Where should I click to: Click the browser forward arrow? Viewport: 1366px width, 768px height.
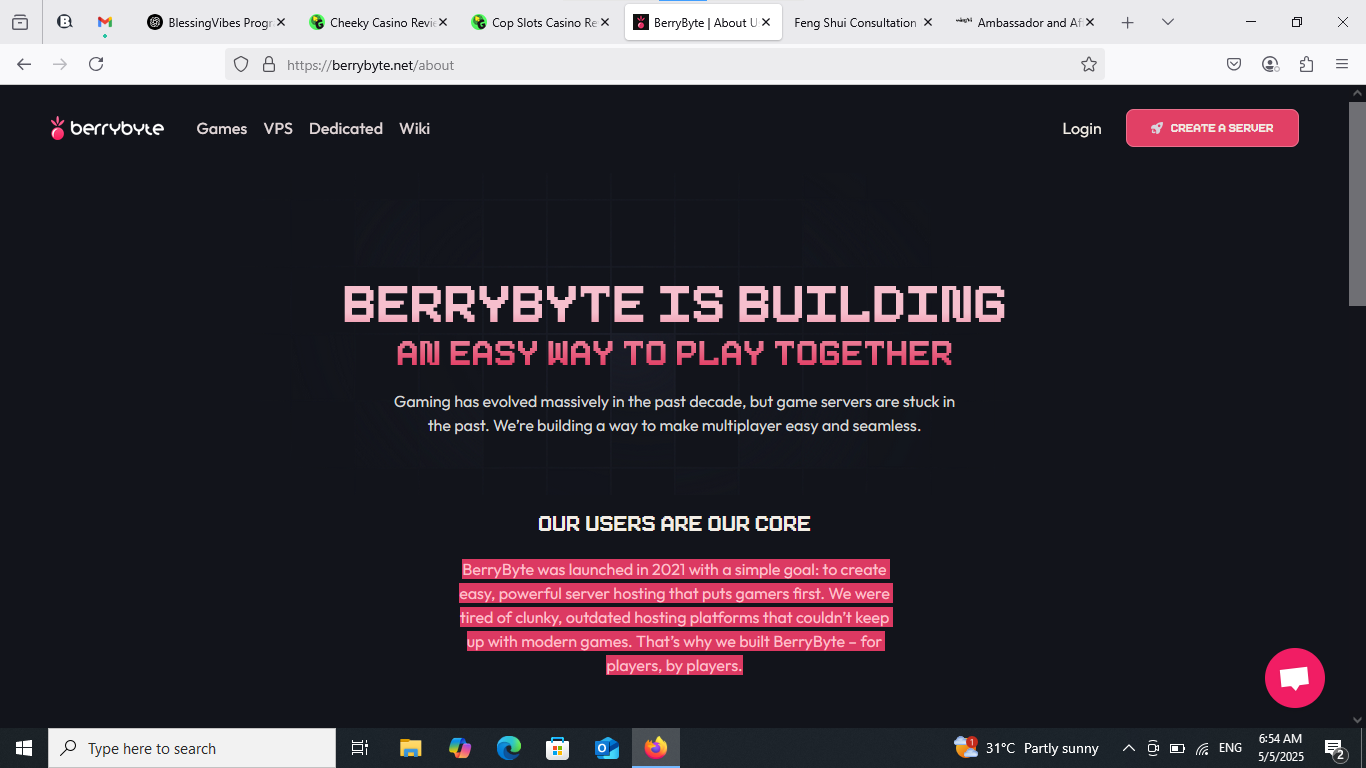pyautogui.click(x=60, y=64)
